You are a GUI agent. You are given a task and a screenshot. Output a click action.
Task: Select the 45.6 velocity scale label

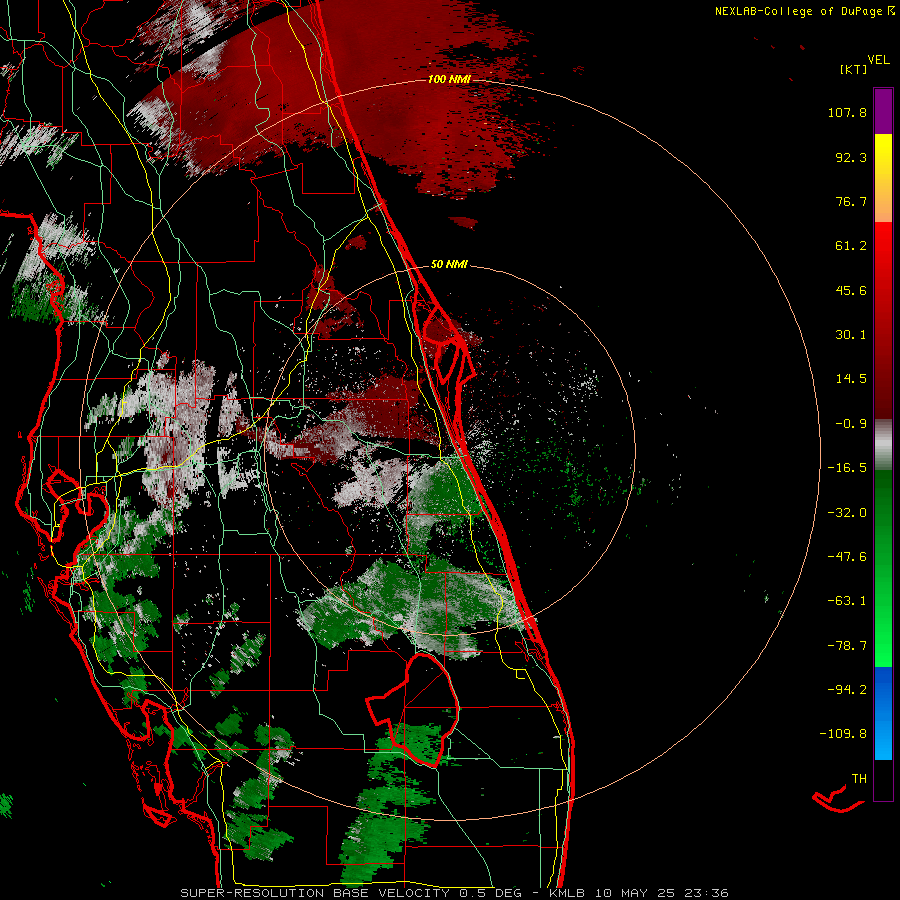[x=851, y=290]
